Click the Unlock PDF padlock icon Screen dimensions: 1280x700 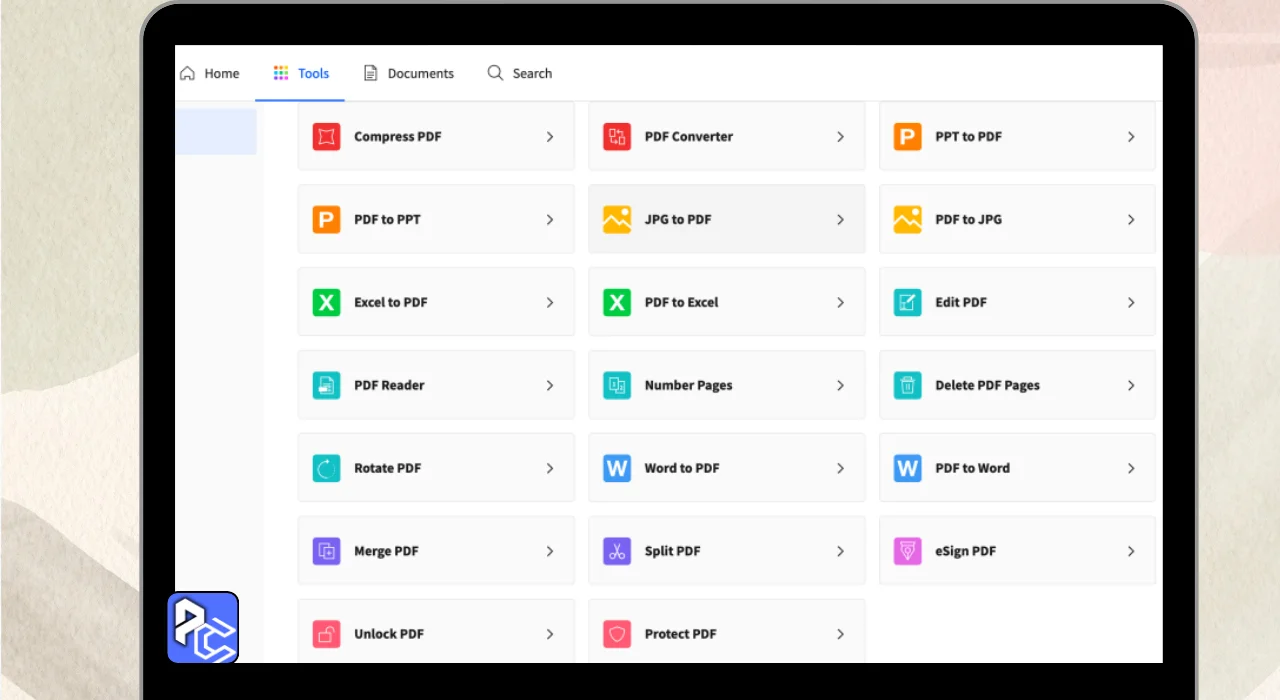[x=326, y=635]
